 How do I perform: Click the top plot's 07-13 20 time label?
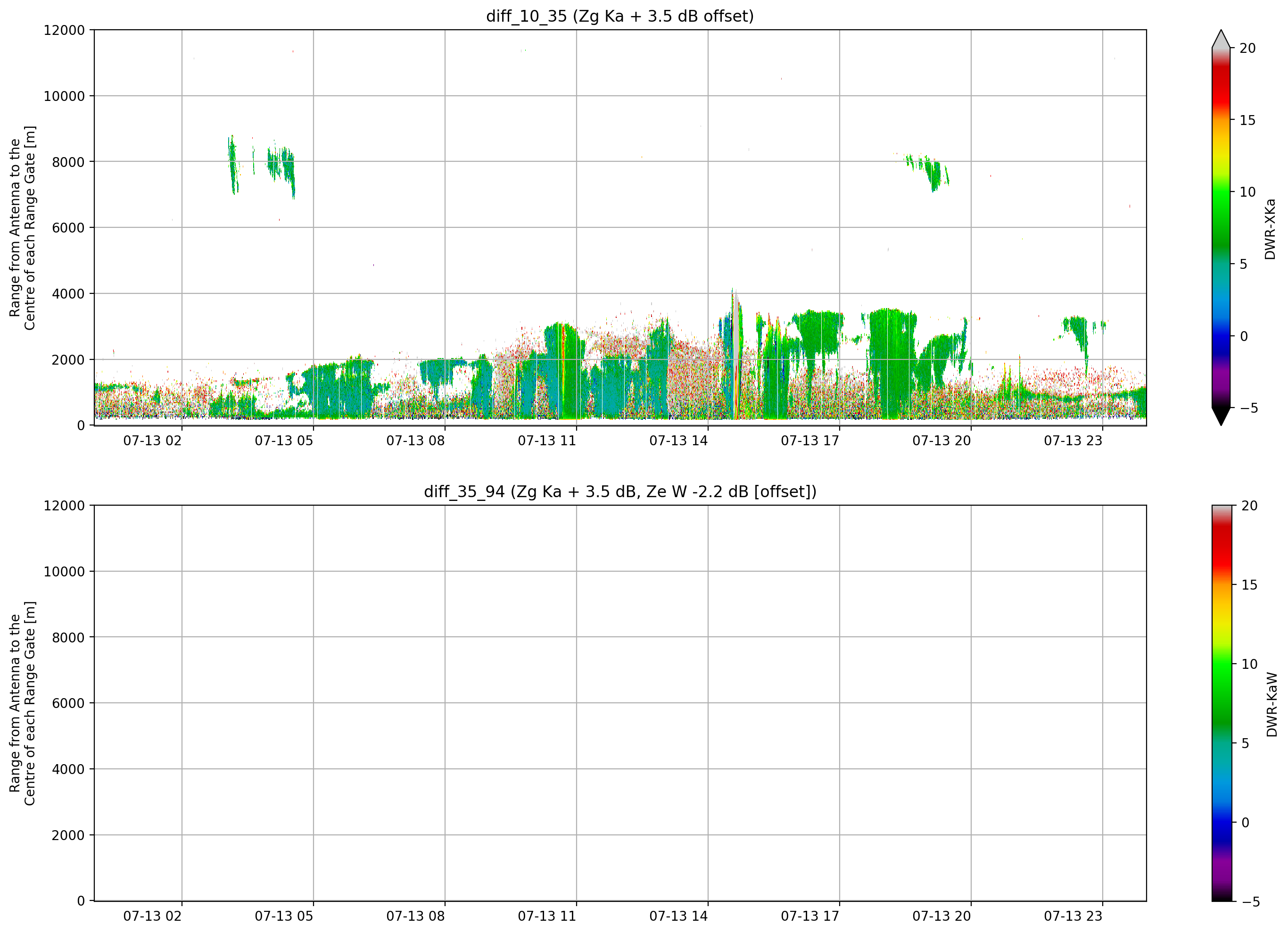click(941, 441)
